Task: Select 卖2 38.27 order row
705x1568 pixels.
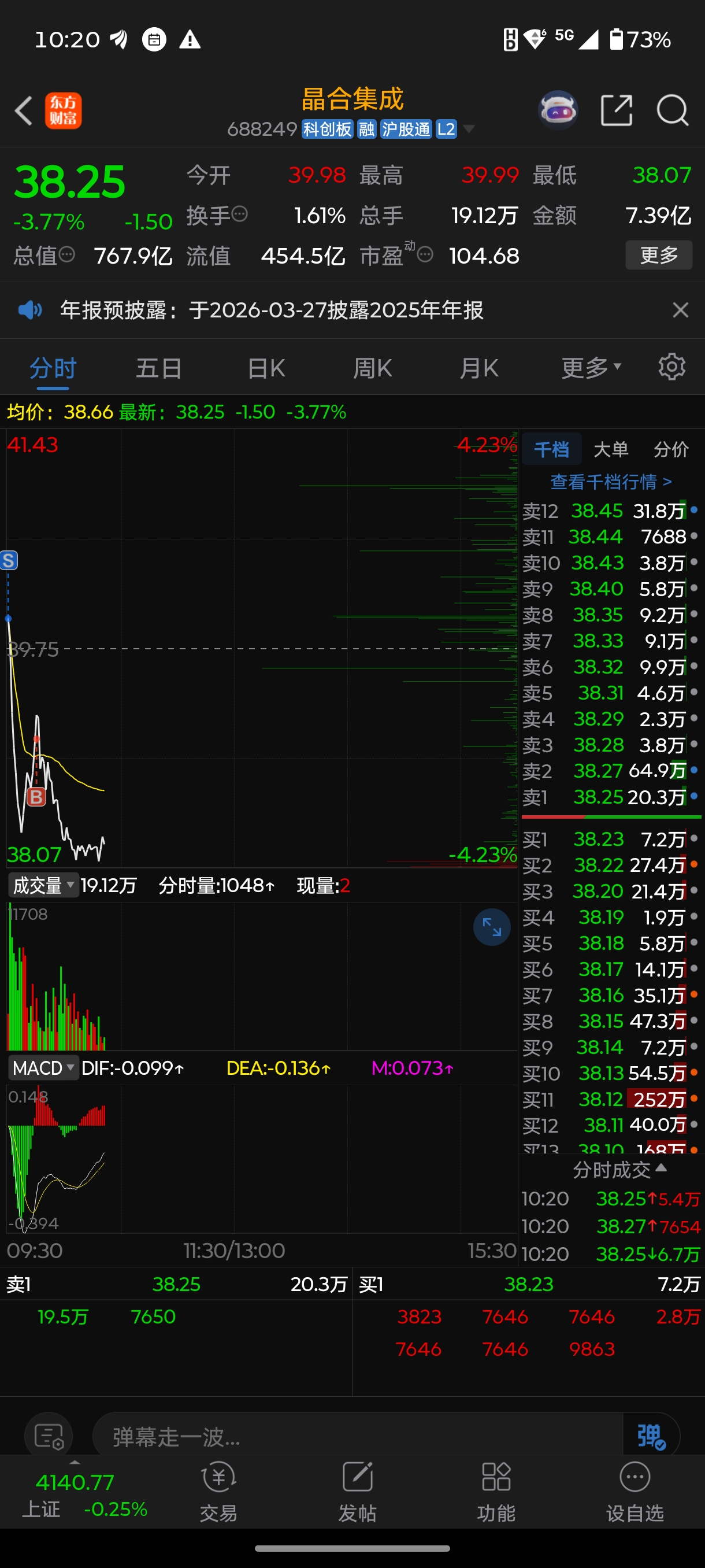Action: (611, 771)
